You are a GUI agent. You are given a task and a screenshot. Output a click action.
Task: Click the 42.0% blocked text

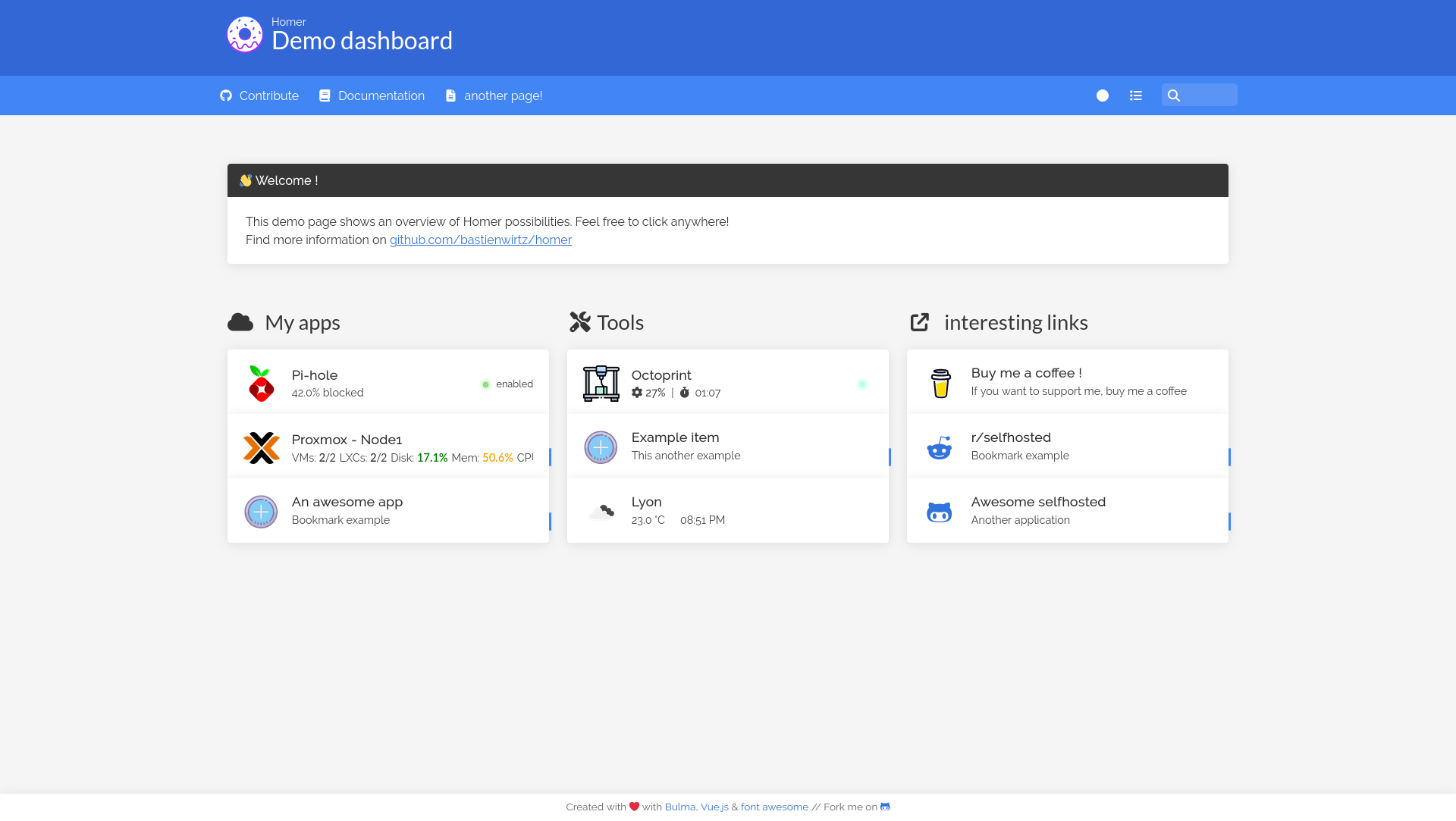[328, 393]
